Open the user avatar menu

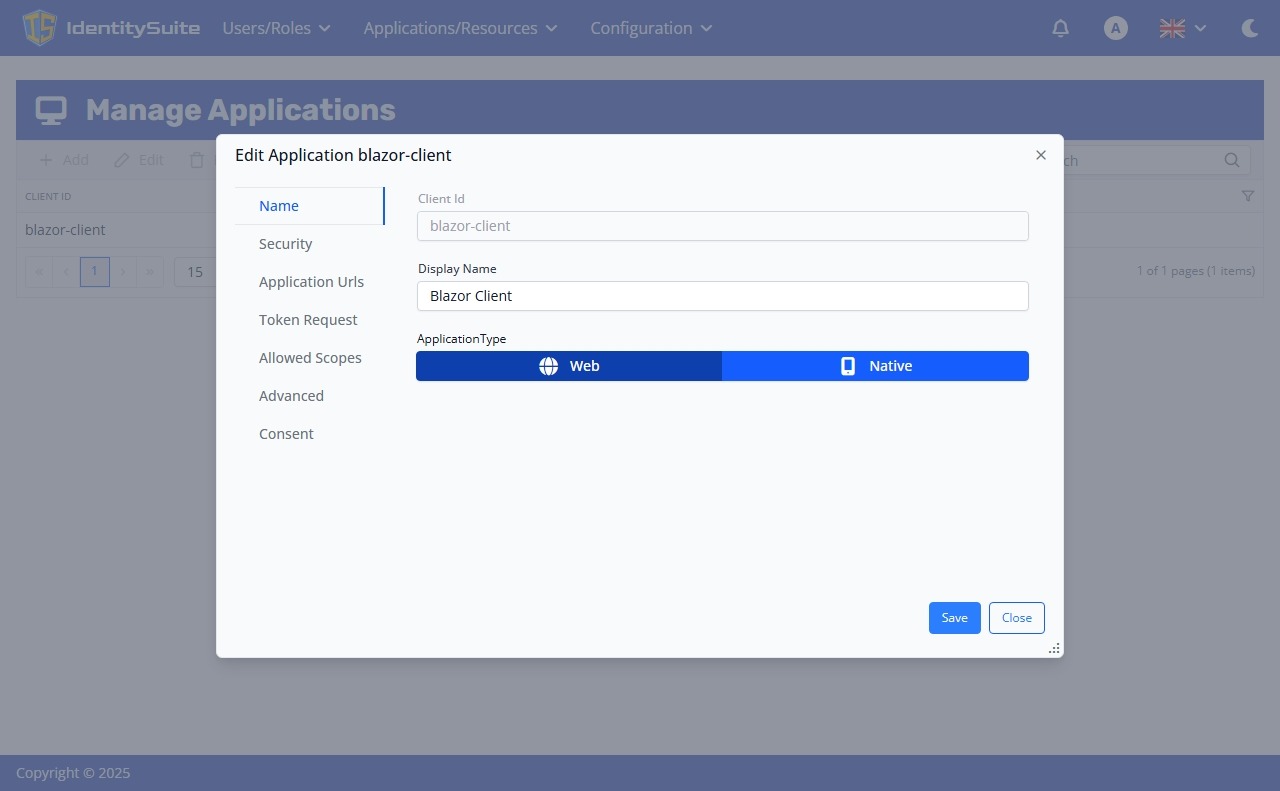click(x=1115, y=28)
